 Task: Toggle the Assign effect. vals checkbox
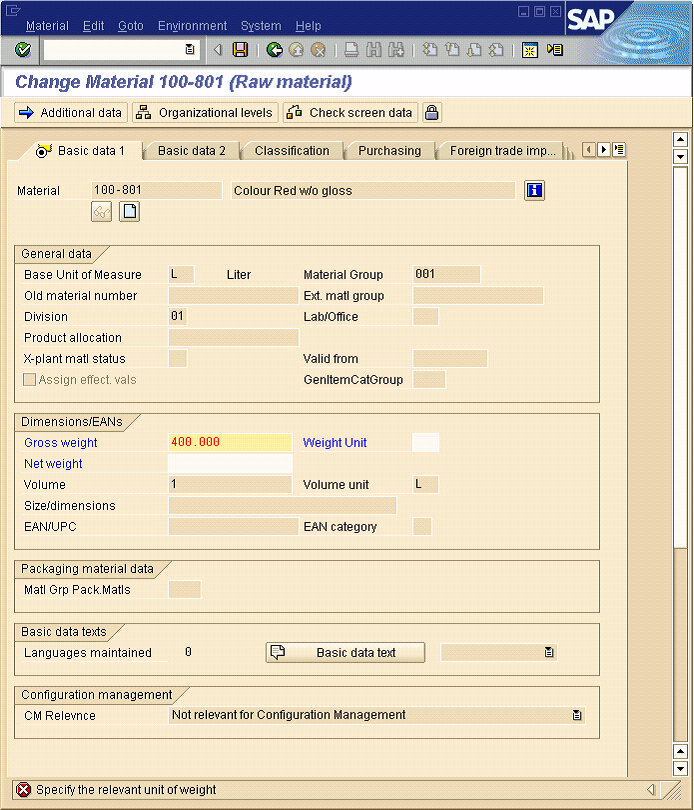[x=30, y=380]
